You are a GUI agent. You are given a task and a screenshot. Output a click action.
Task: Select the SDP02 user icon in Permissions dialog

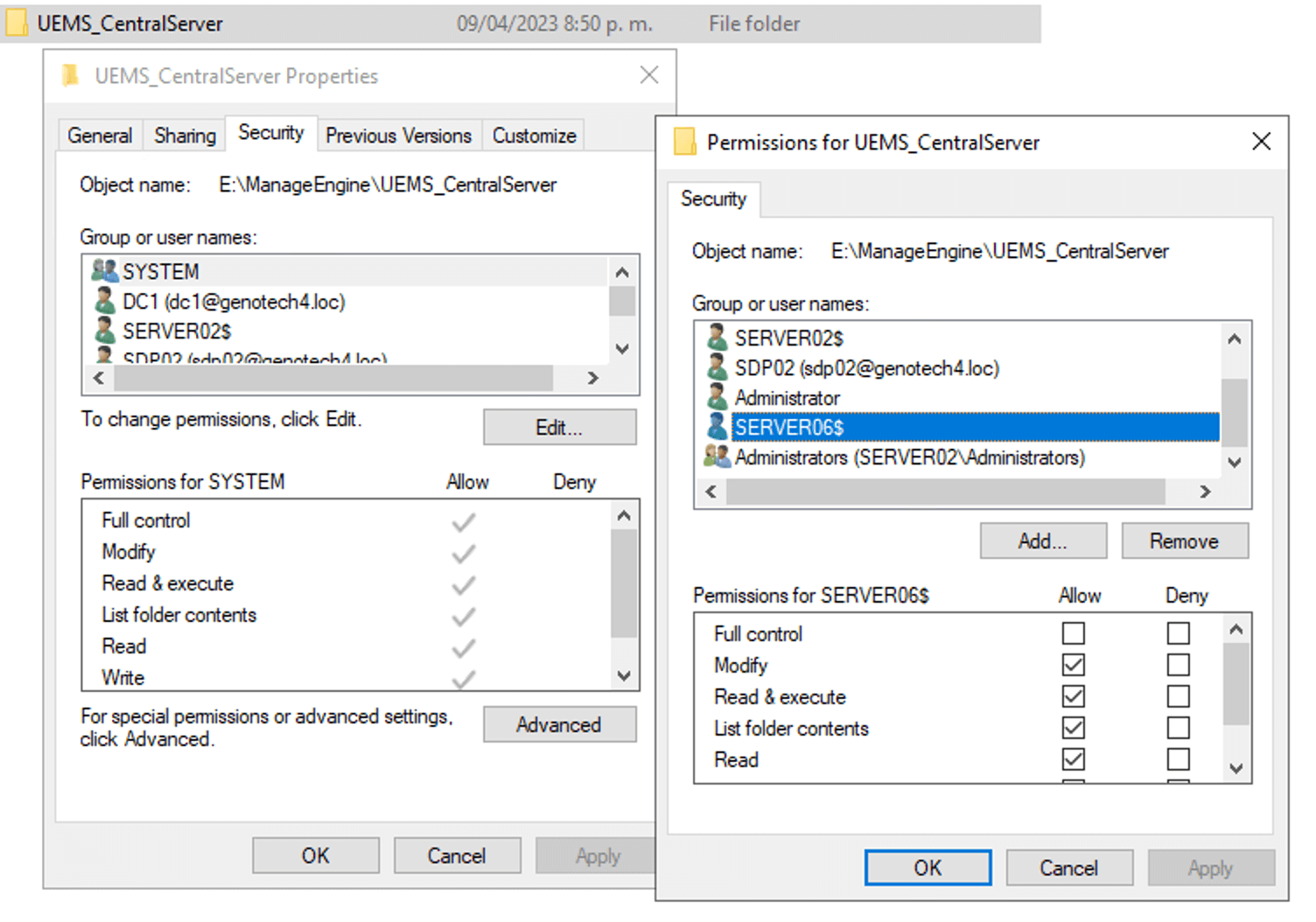pos(717,367)
